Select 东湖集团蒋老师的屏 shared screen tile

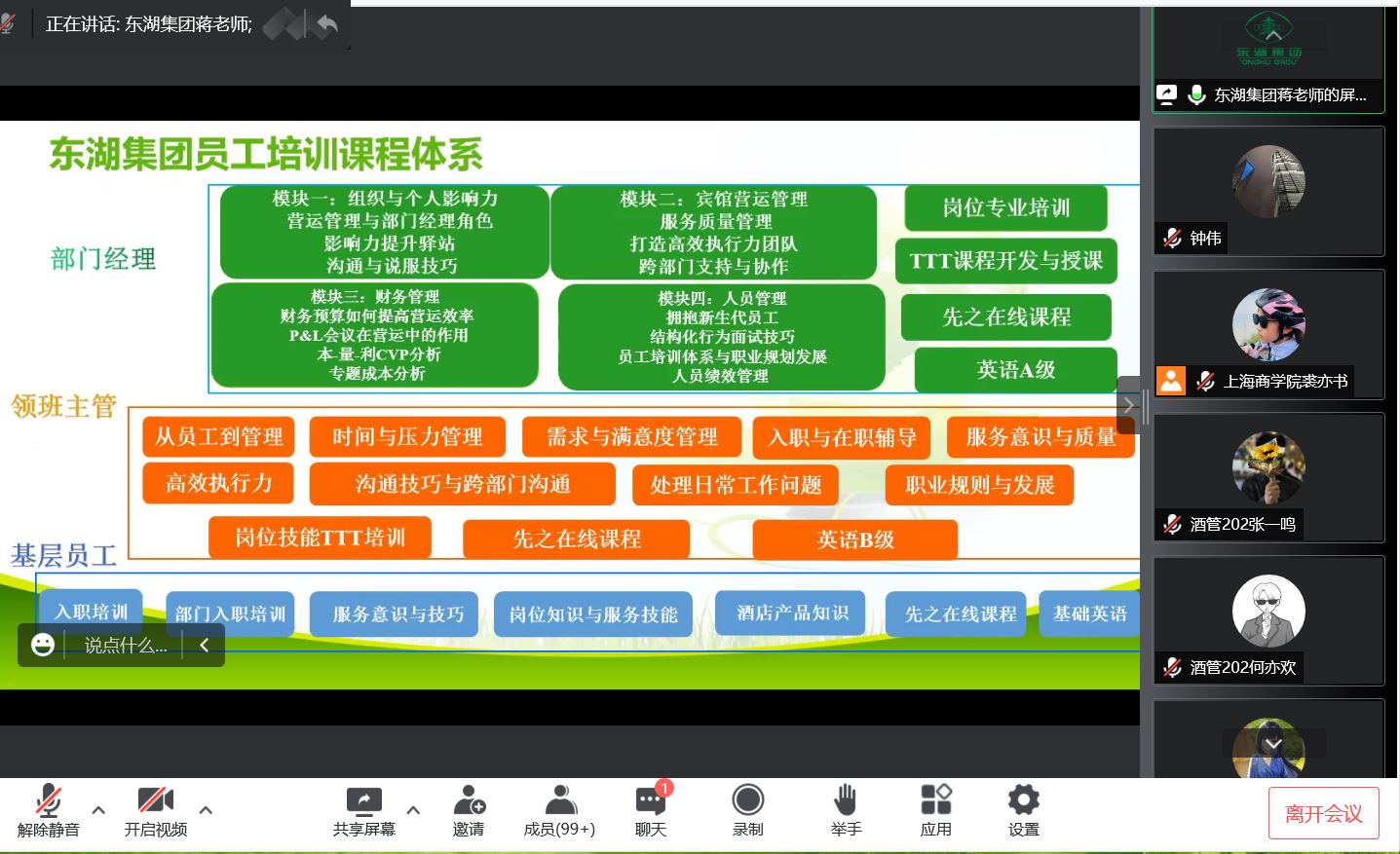(x=1268, y=58)
